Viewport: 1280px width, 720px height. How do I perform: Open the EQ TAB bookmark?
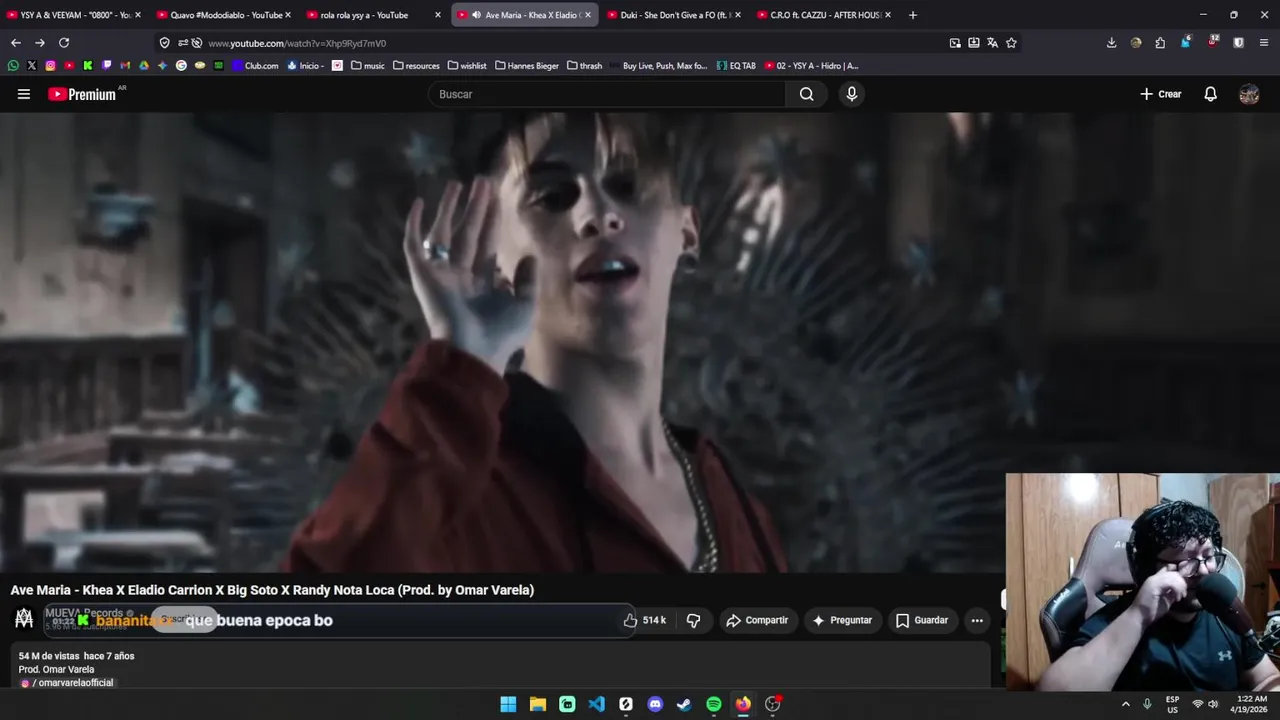coord(736,66)
